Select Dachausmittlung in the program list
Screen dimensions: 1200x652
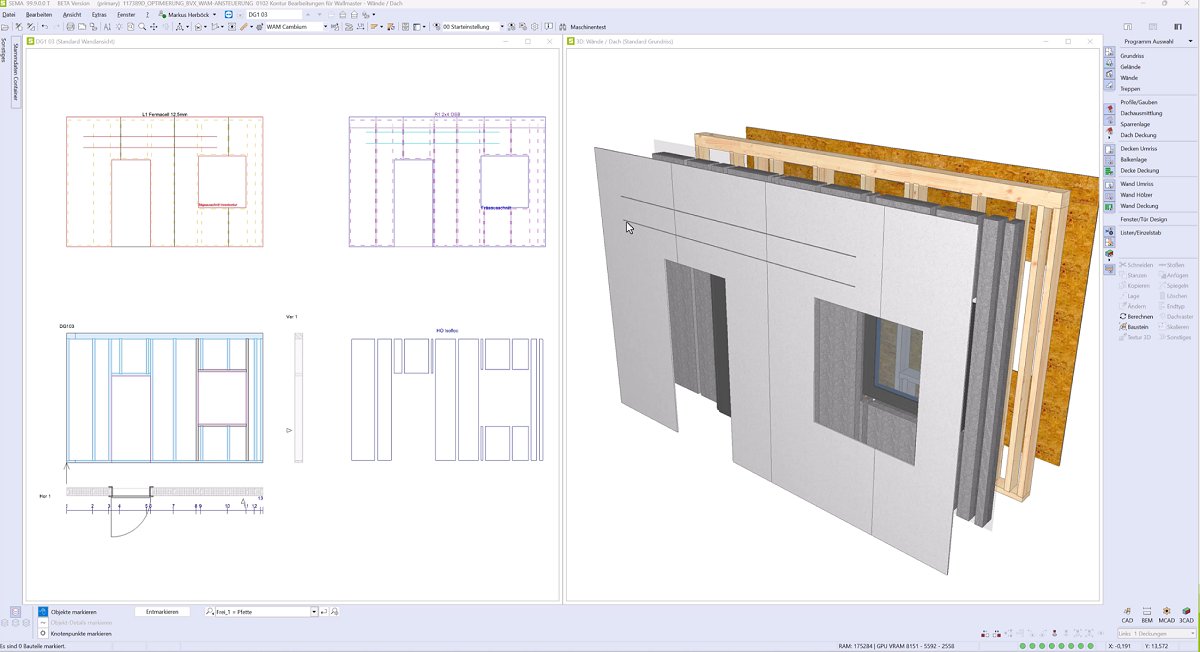click(x=1141, y=113)
